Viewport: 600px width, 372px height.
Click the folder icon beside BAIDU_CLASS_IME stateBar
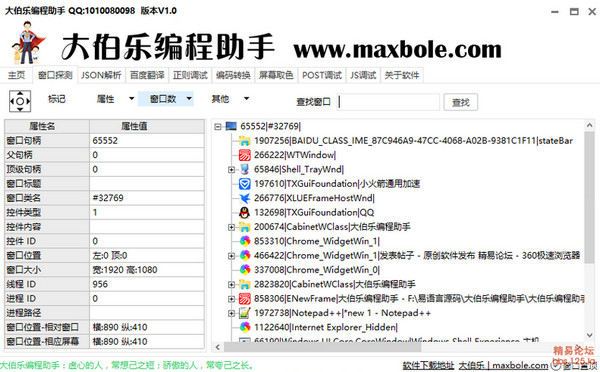point(245,141)
